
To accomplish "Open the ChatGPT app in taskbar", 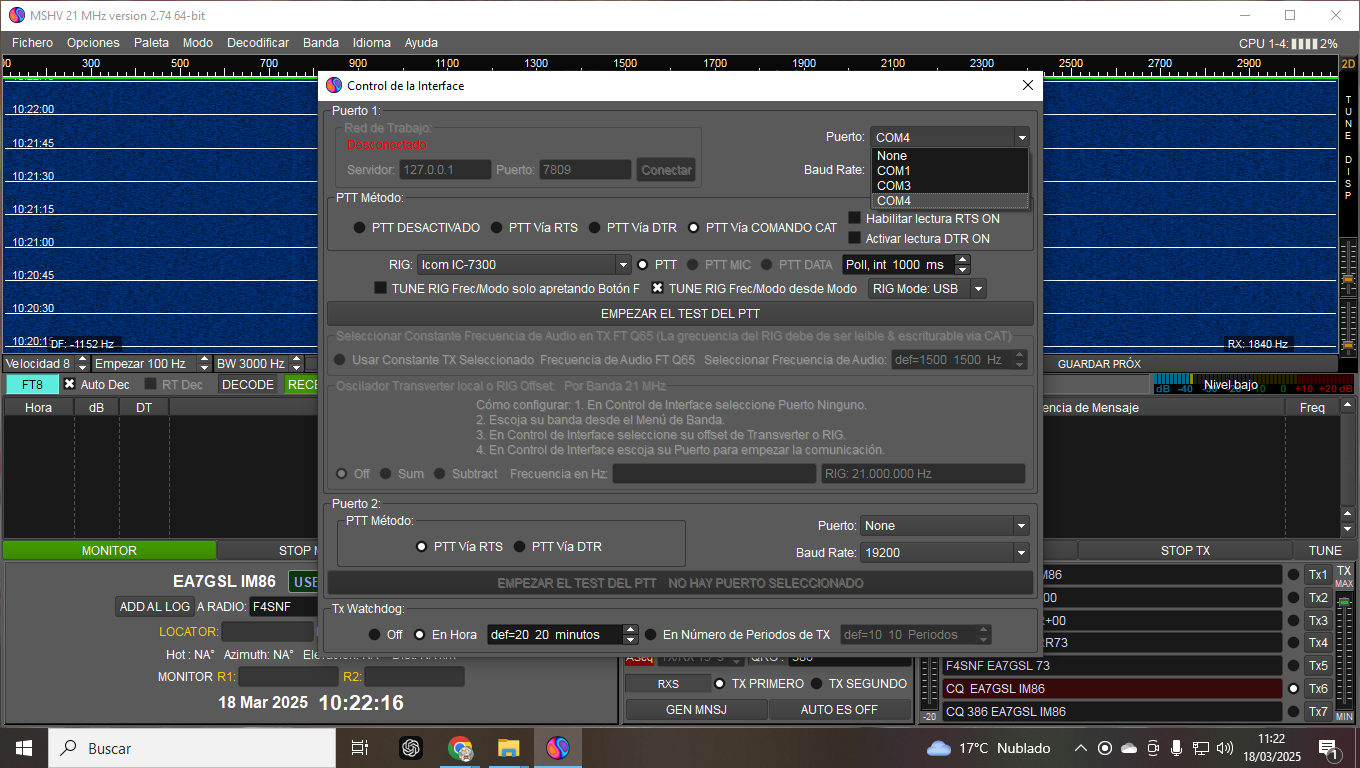I will [x=410, y=748].
